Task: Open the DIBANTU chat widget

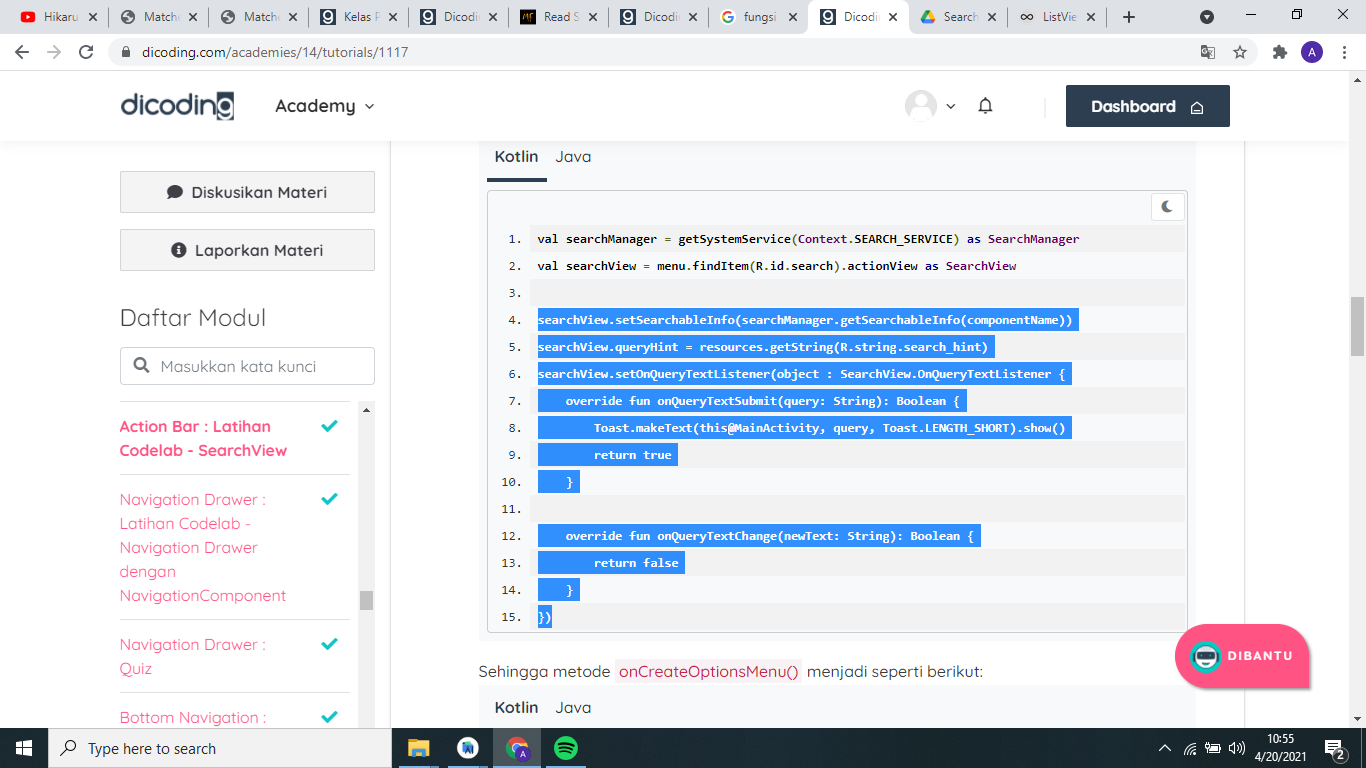Action: point(1242,657)
